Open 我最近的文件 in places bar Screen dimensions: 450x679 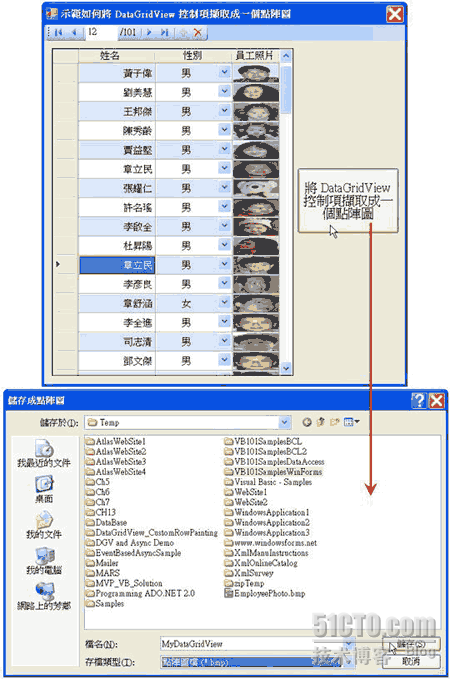44,453
